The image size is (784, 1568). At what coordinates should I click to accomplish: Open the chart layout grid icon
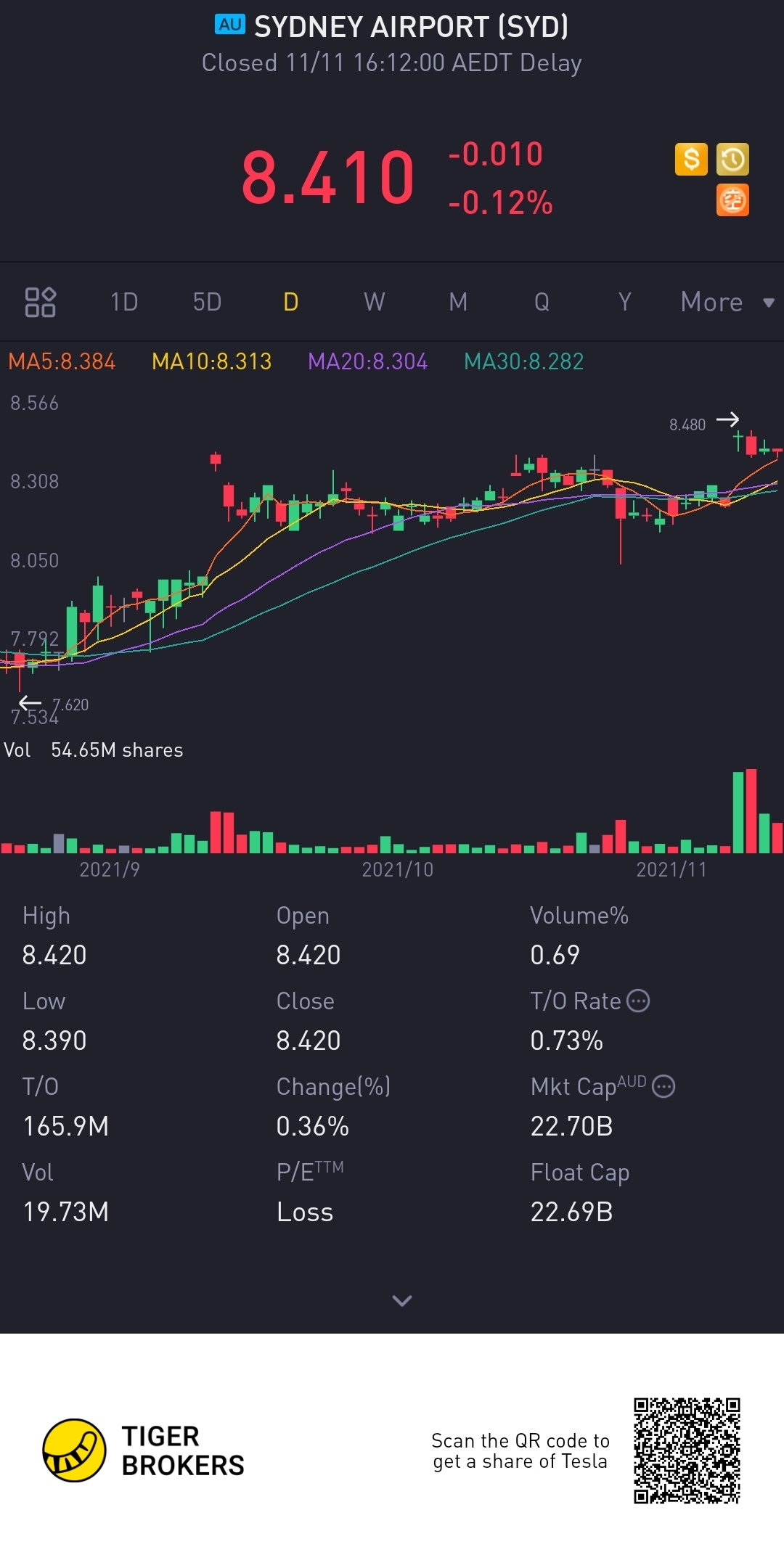click(40, 302)
